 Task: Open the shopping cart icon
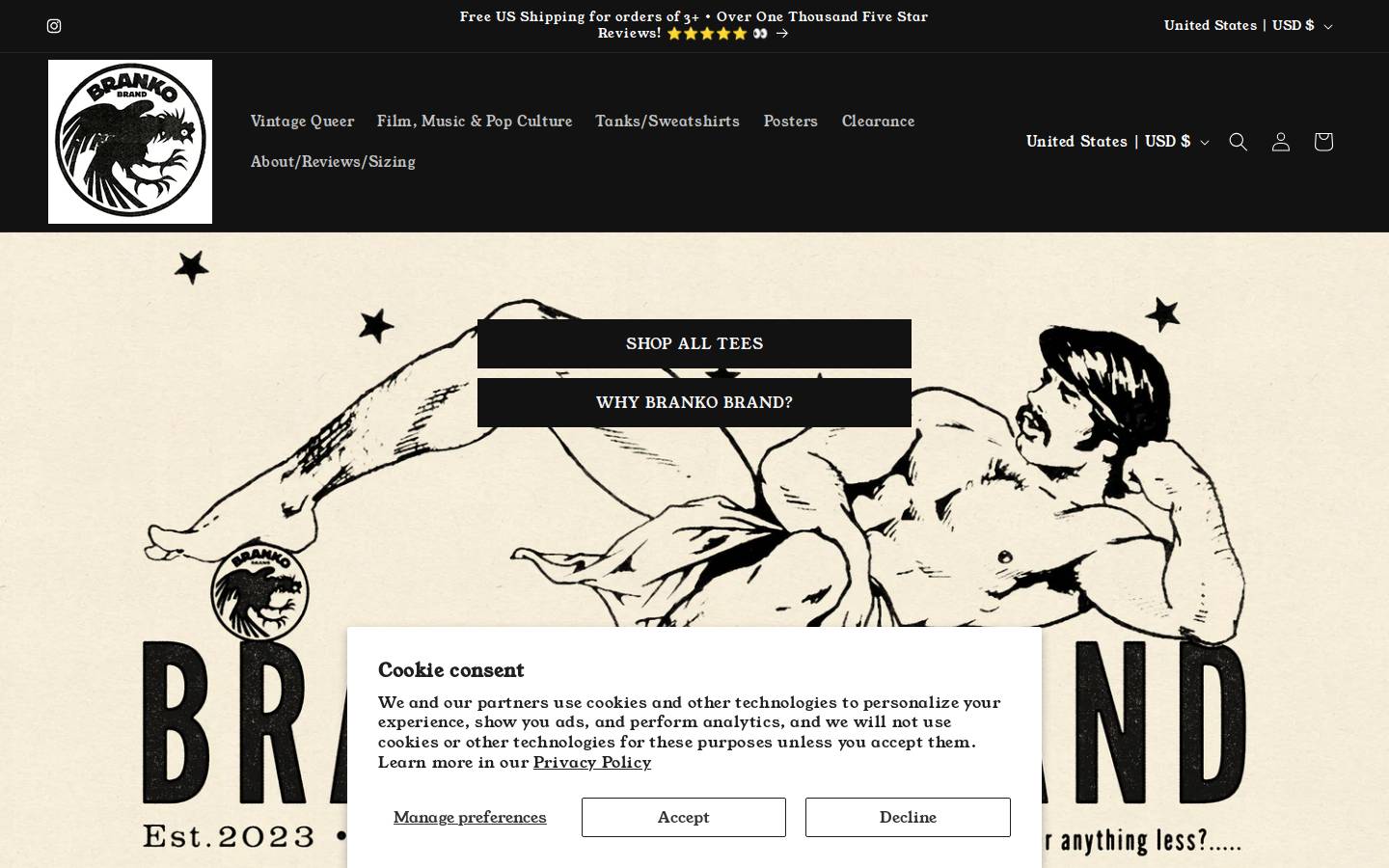point(1323,142)
